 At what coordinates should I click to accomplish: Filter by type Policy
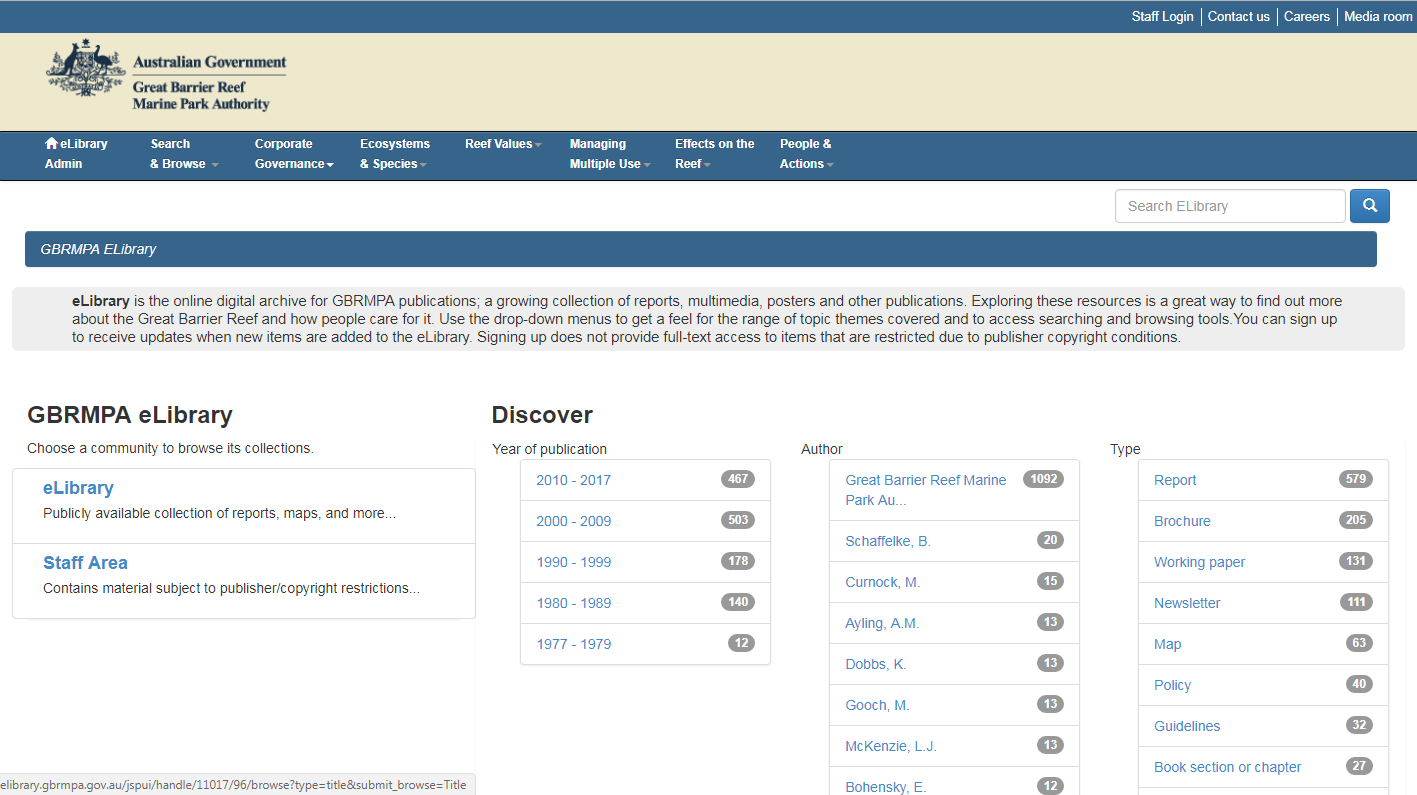1172,685
